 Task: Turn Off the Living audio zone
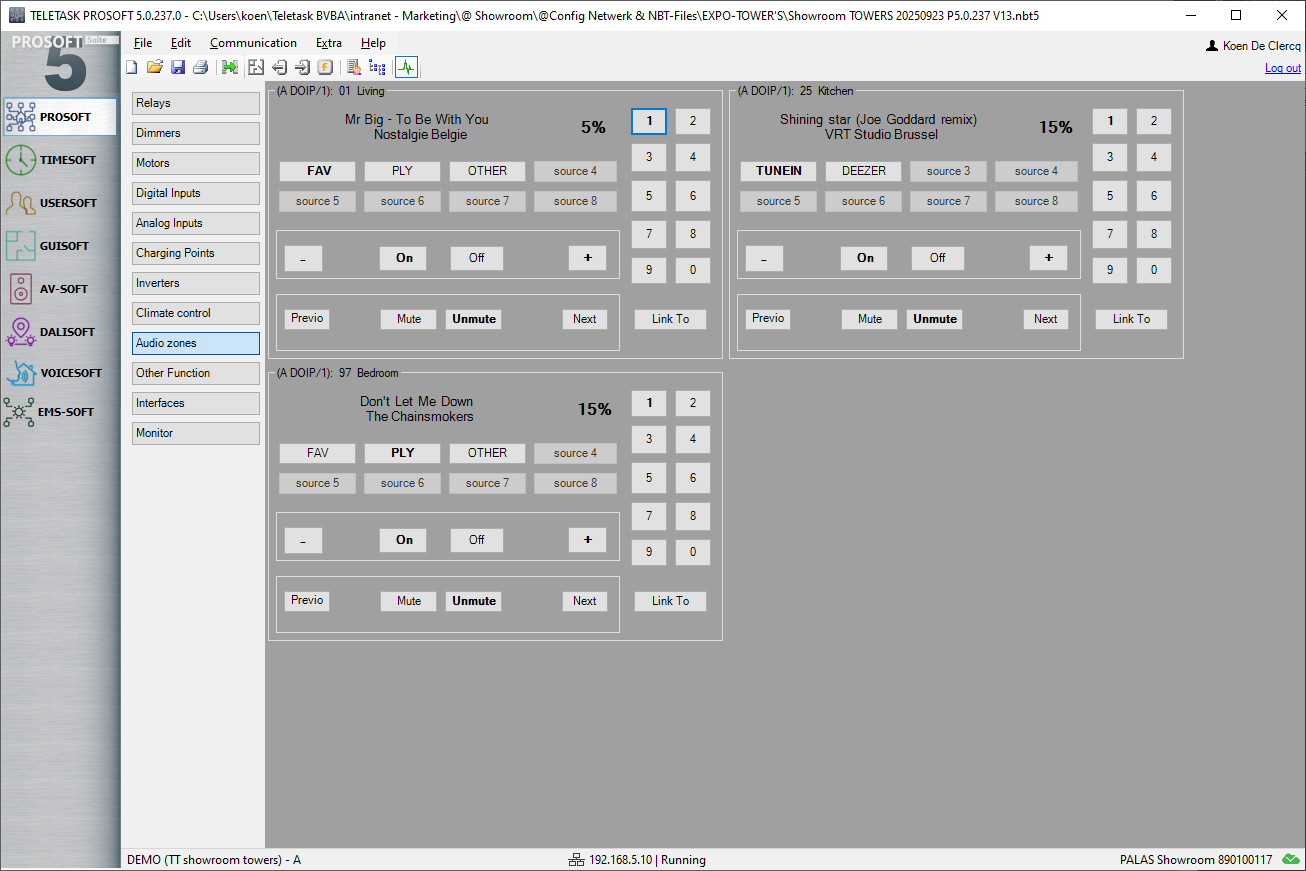tap(476, 258)
